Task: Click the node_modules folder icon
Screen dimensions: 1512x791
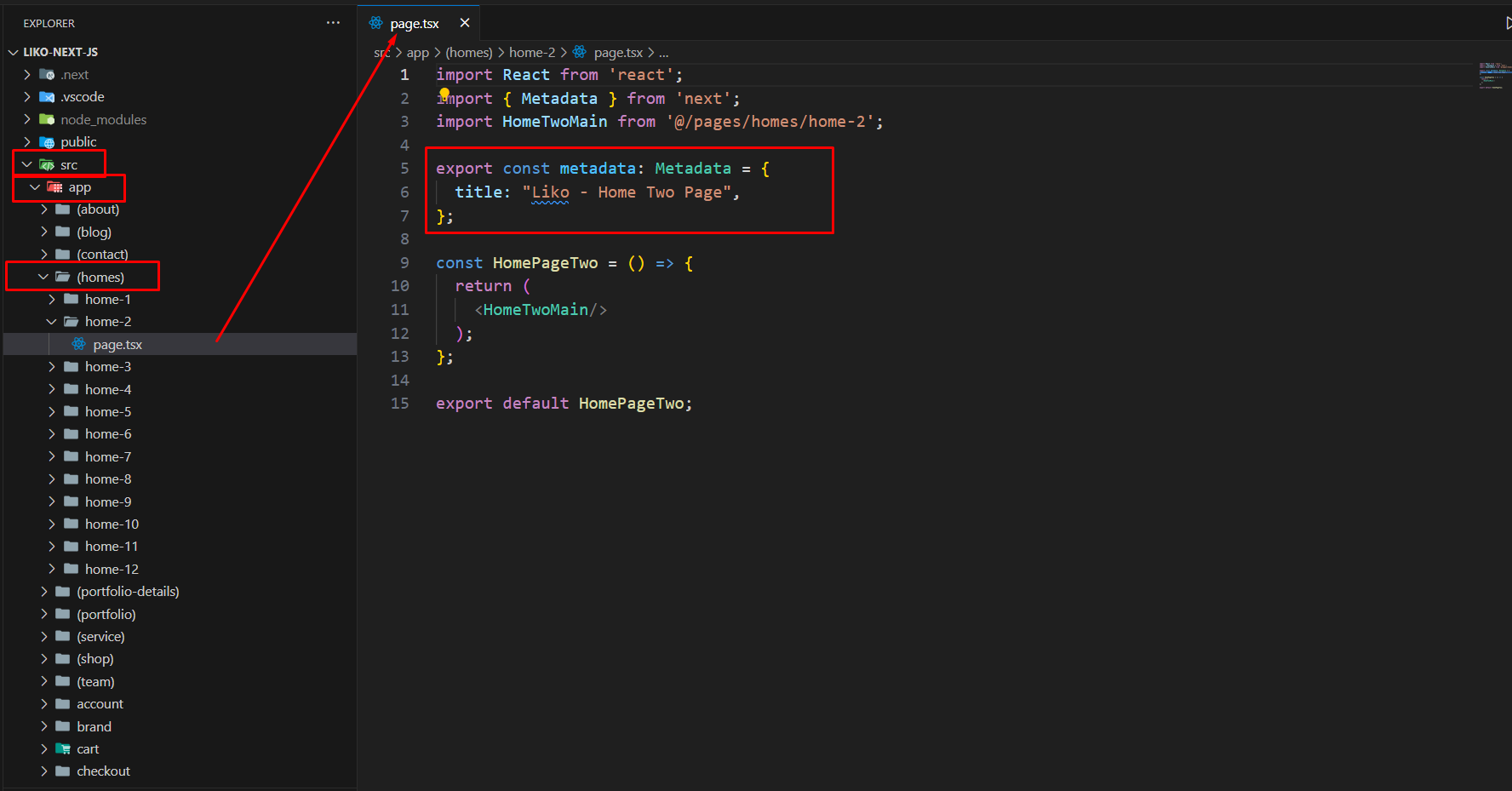Action: pyautogui.click(x=47, y=119)
